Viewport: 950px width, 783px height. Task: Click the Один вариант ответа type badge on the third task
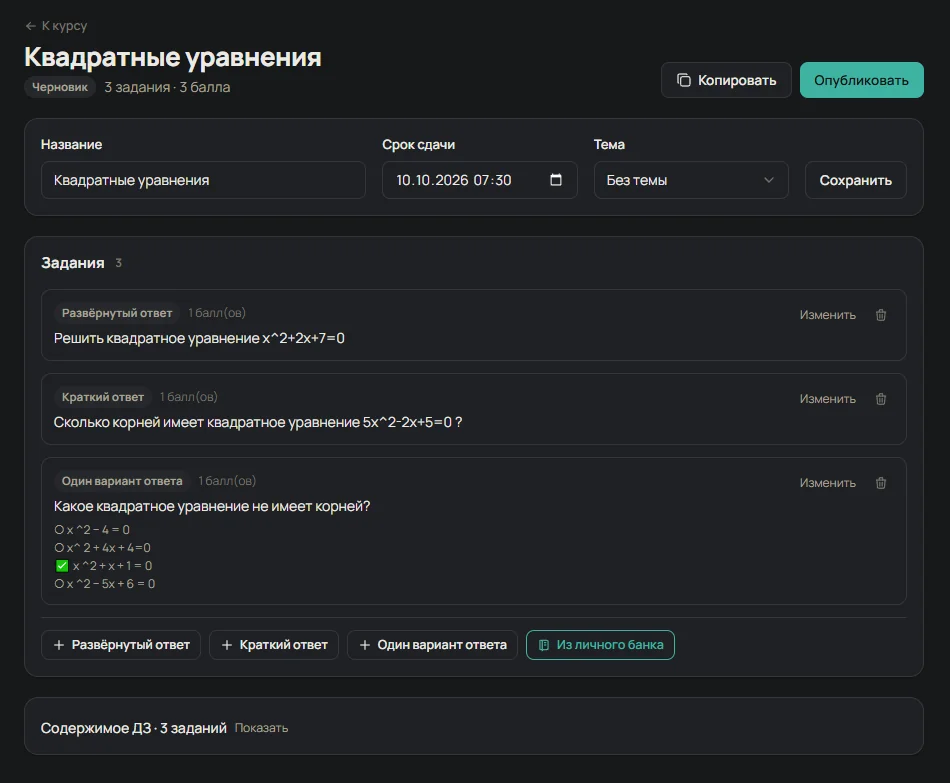[122, 481]
